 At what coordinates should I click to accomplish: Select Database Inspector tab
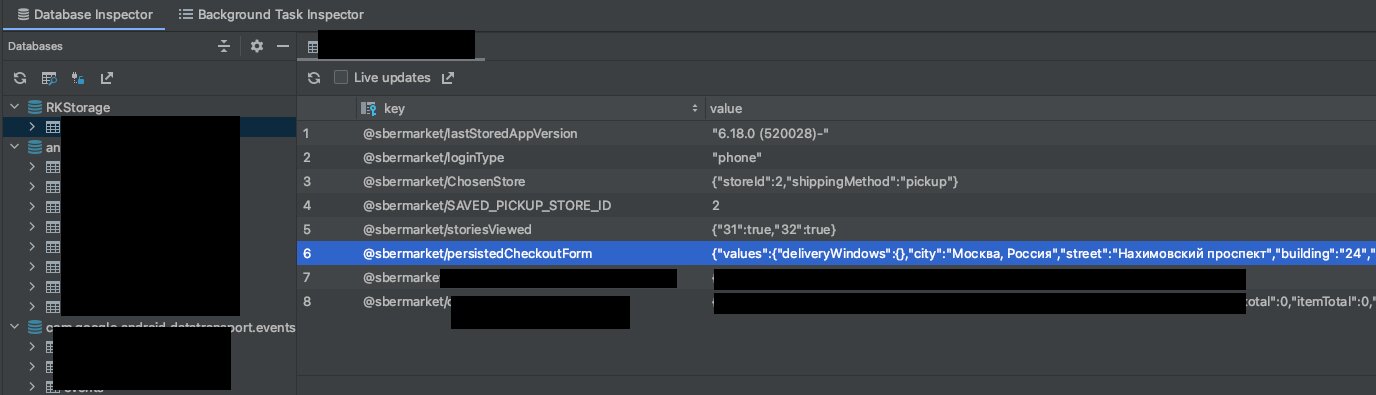point(83,15)
